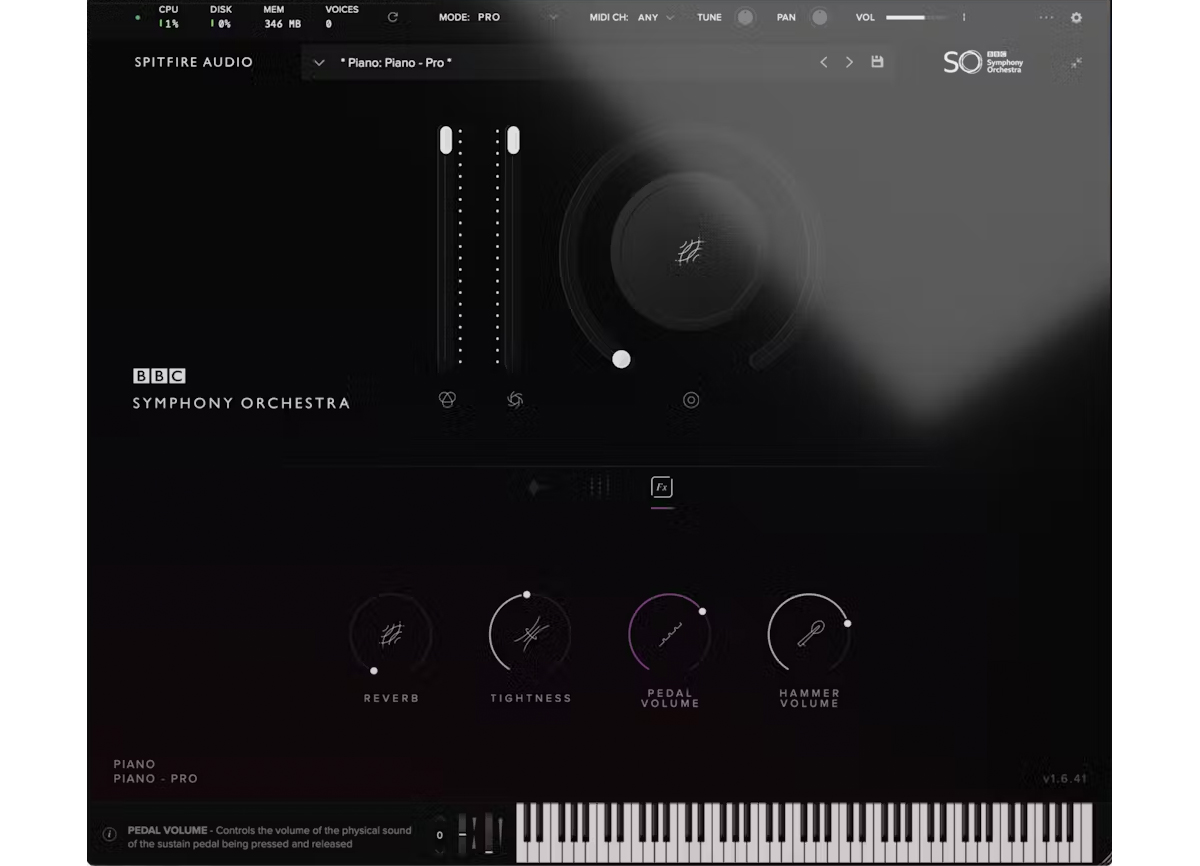The image size is (1200, 866).
Task: Expand the preset browser chevron beside Piano preset
Action: coord(319,63)
